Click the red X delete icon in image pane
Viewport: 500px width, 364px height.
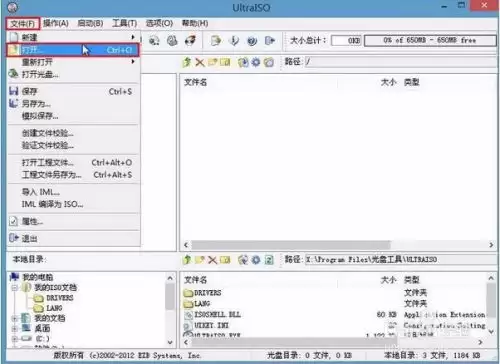[x=200, y=62]
